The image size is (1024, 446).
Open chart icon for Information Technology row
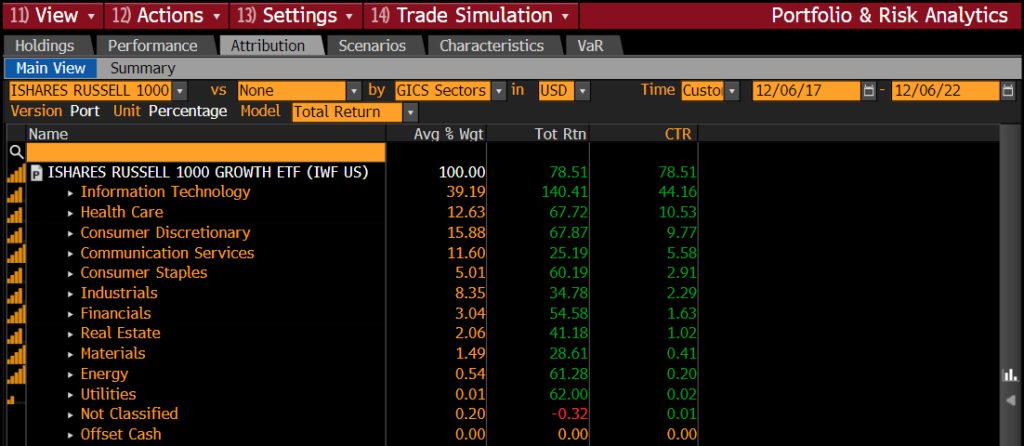[16, 193]
